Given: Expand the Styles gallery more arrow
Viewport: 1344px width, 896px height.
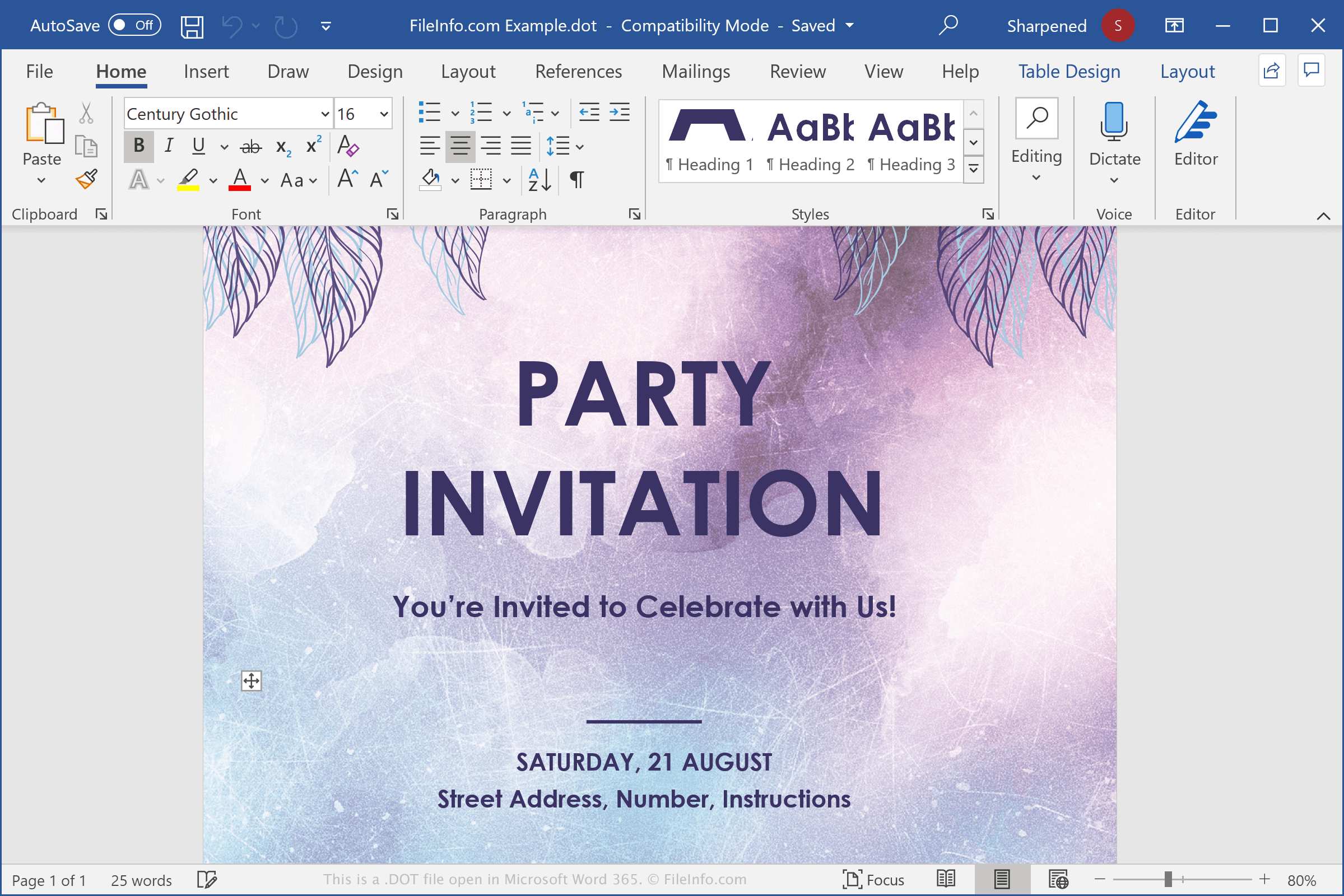Looking at the screenshot, I should (x=973, y=169).
